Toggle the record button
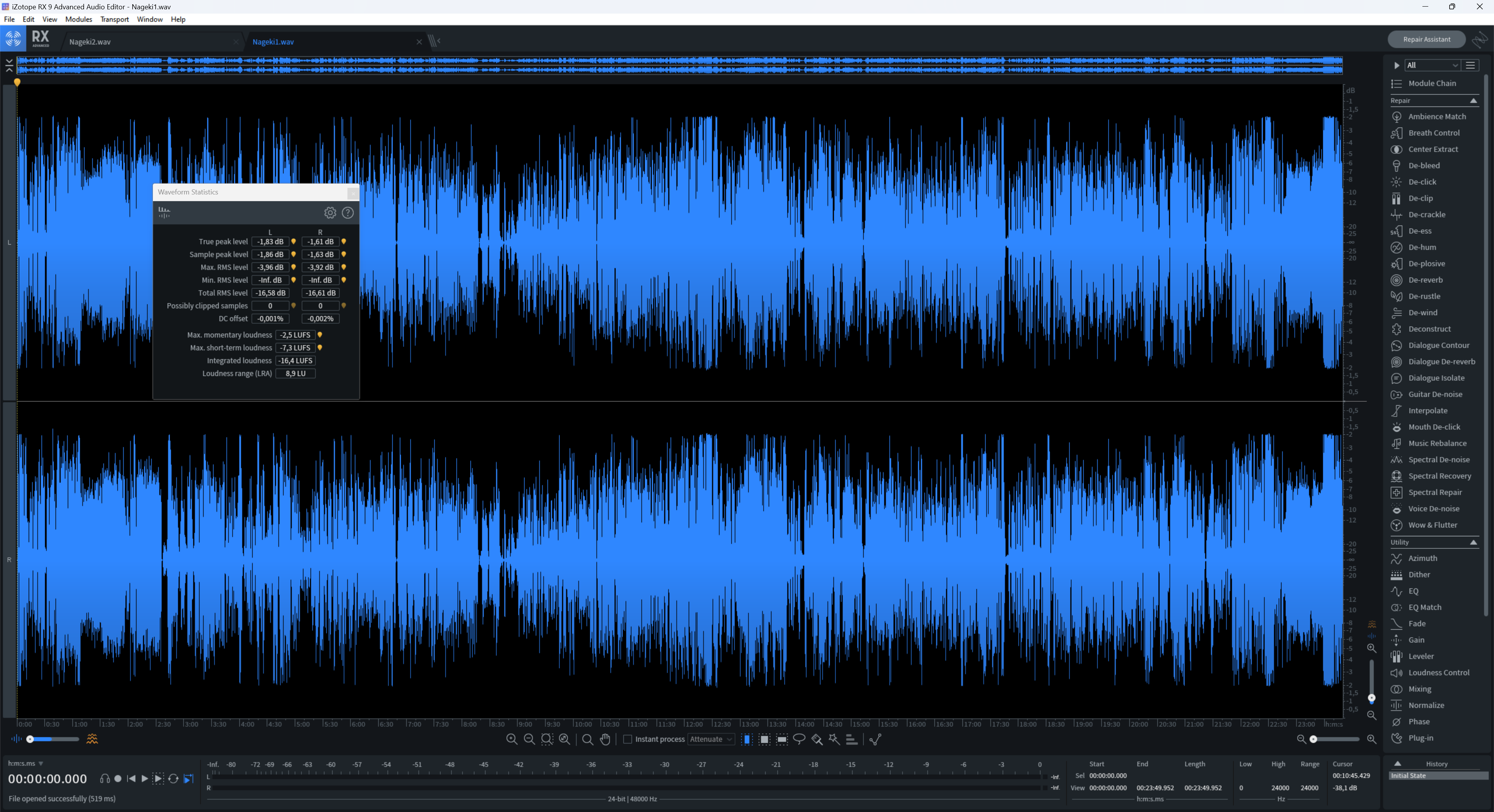The width and height of the screenshot is (1494, 812). point(118,779)
